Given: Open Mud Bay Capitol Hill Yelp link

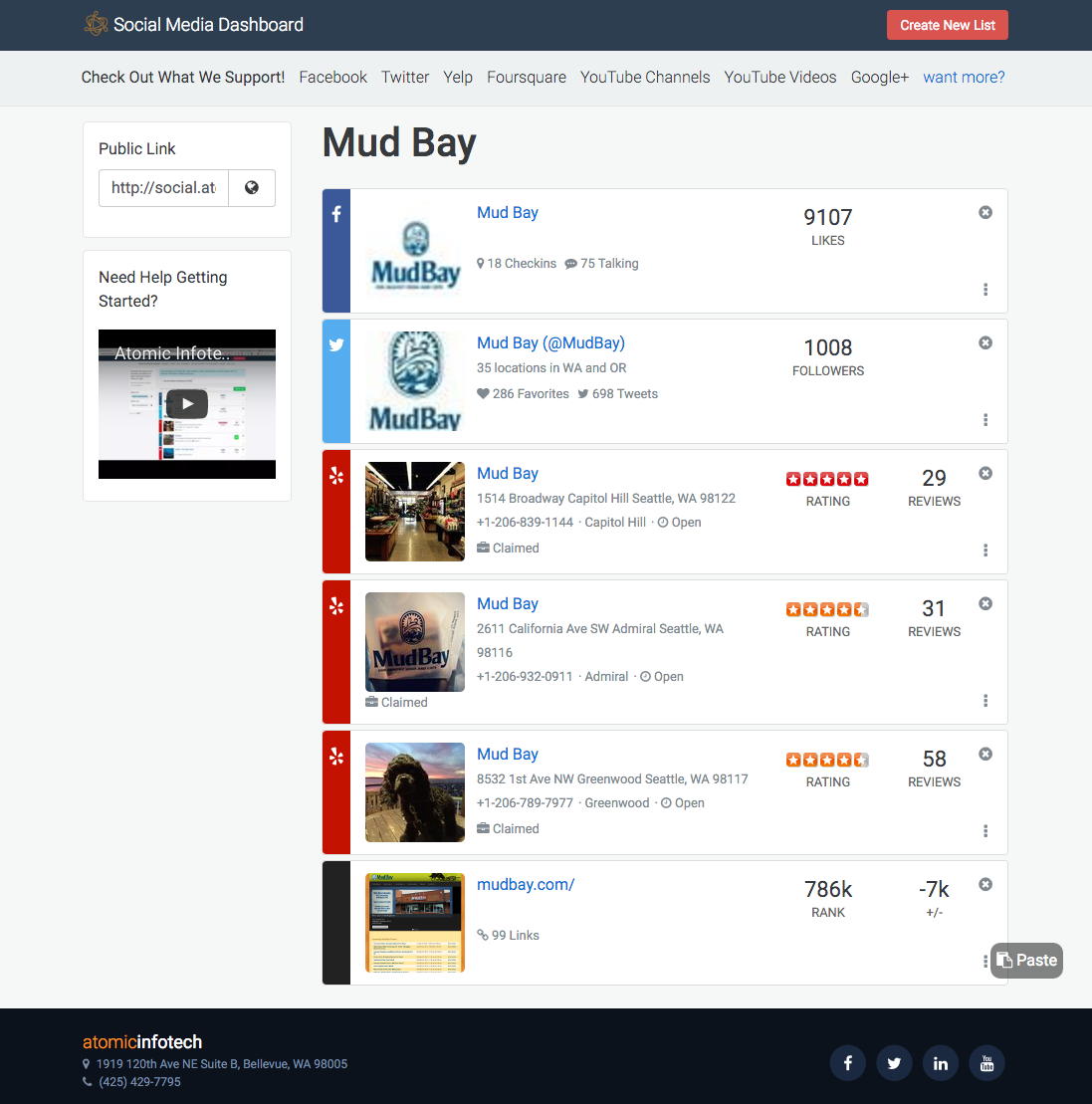Looking at the screenshot, I should [508, 473].
